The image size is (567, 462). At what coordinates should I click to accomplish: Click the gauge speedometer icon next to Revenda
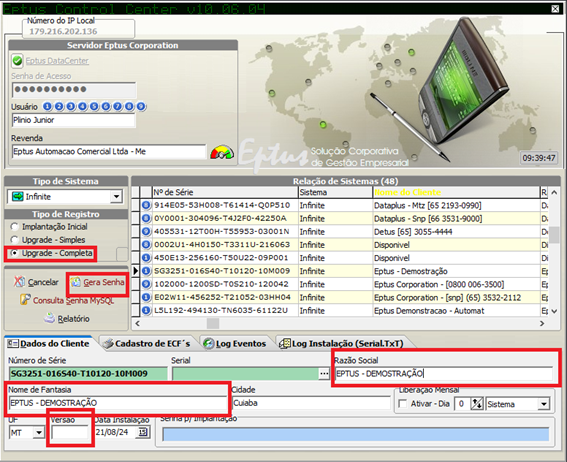(222, 152)
